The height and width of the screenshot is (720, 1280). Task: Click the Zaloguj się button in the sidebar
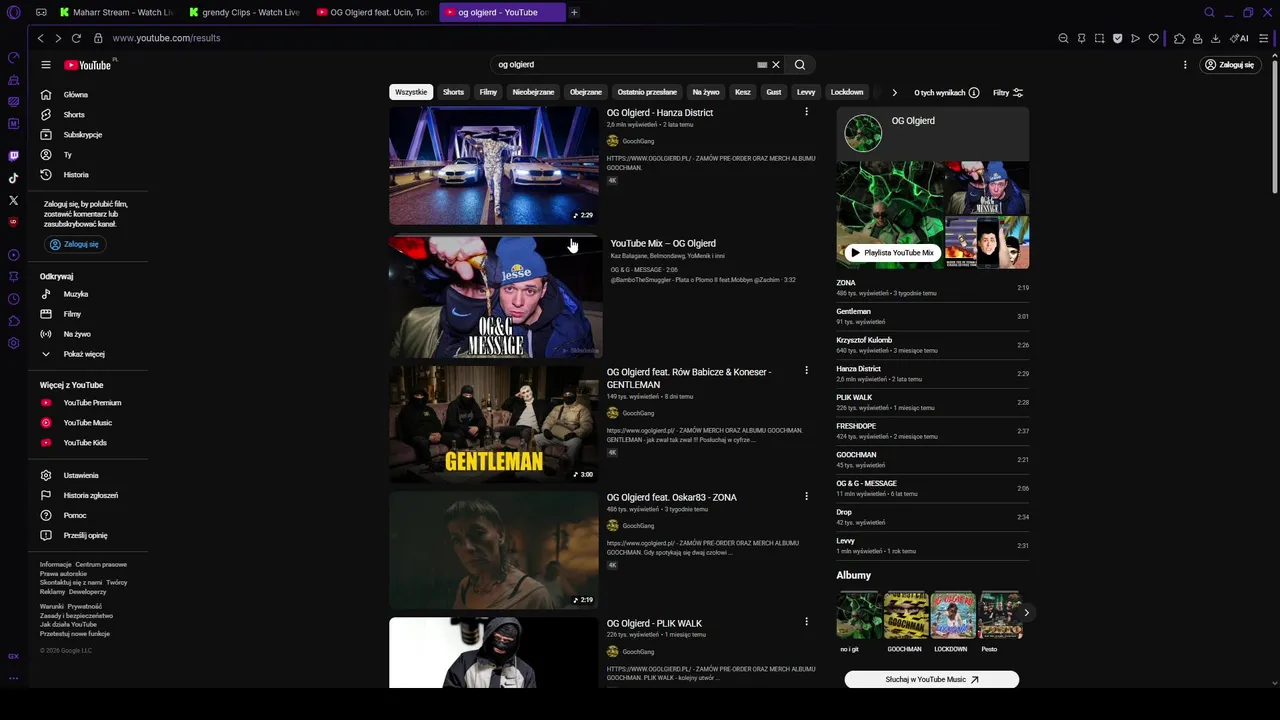point(74,244)
